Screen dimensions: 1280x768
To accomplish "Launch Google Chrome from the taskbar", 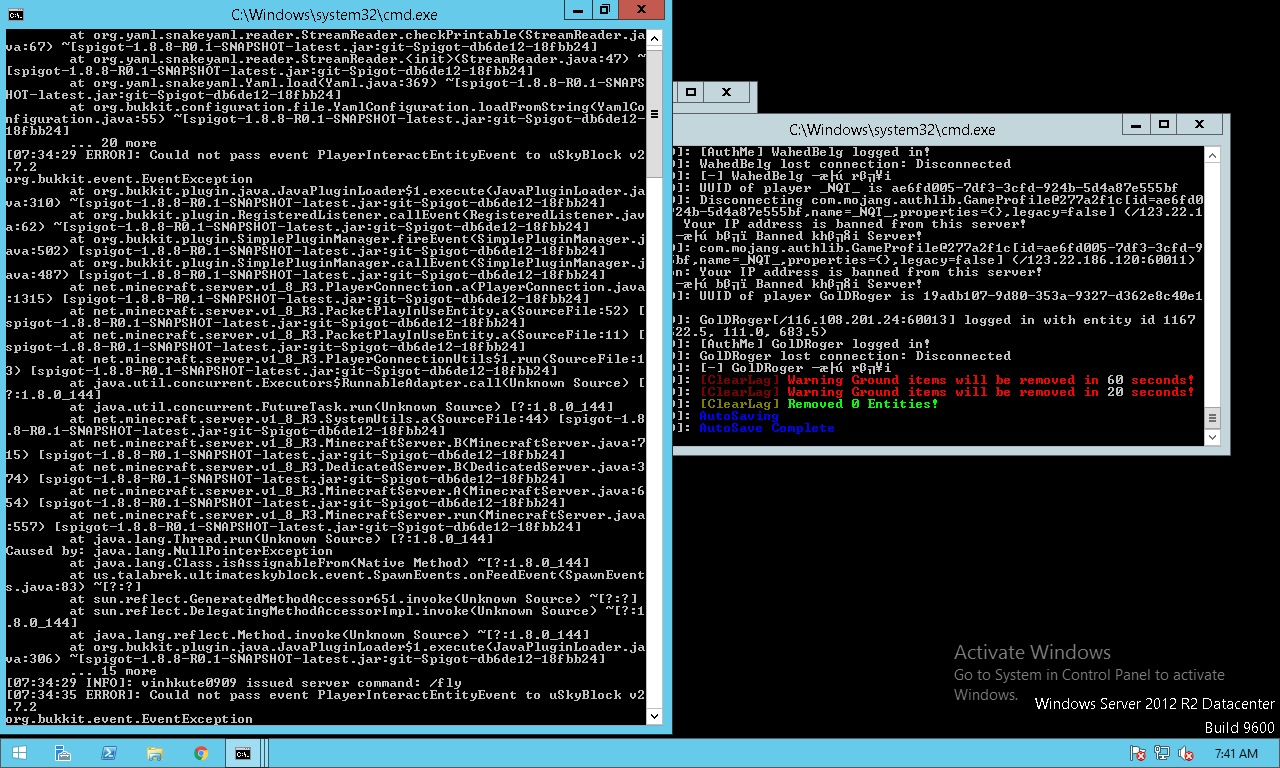I will (201, 753).
